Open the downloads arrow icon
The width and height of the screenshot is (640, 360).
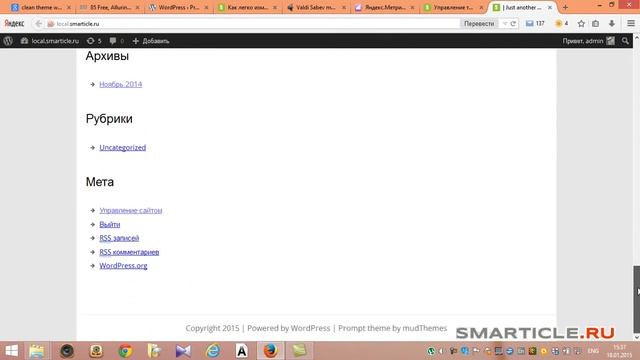coord(611,24)
